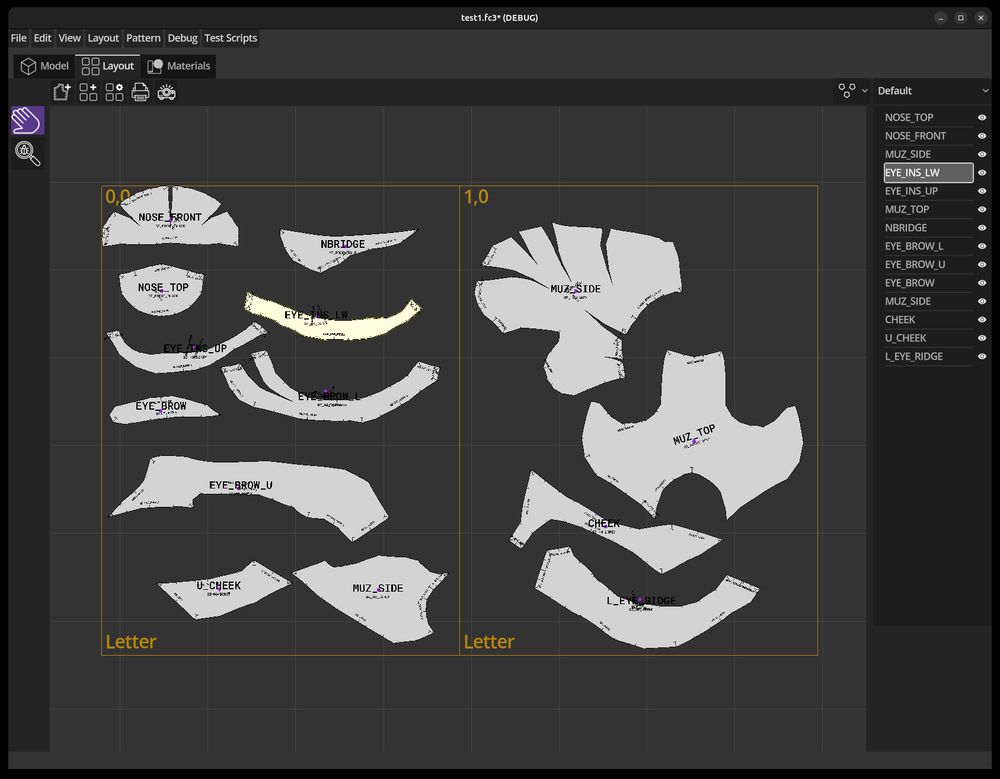The width and height of the screenshot is (1000, 779).
Task: Switch to the Materials tab
Action: [x=179, y=66]
